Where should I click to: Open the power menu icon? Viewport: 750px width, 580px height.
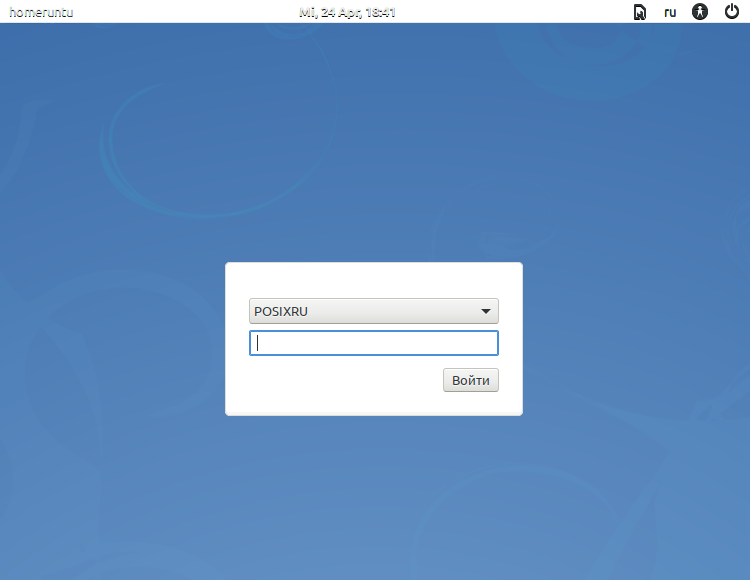tap(731, 11)
